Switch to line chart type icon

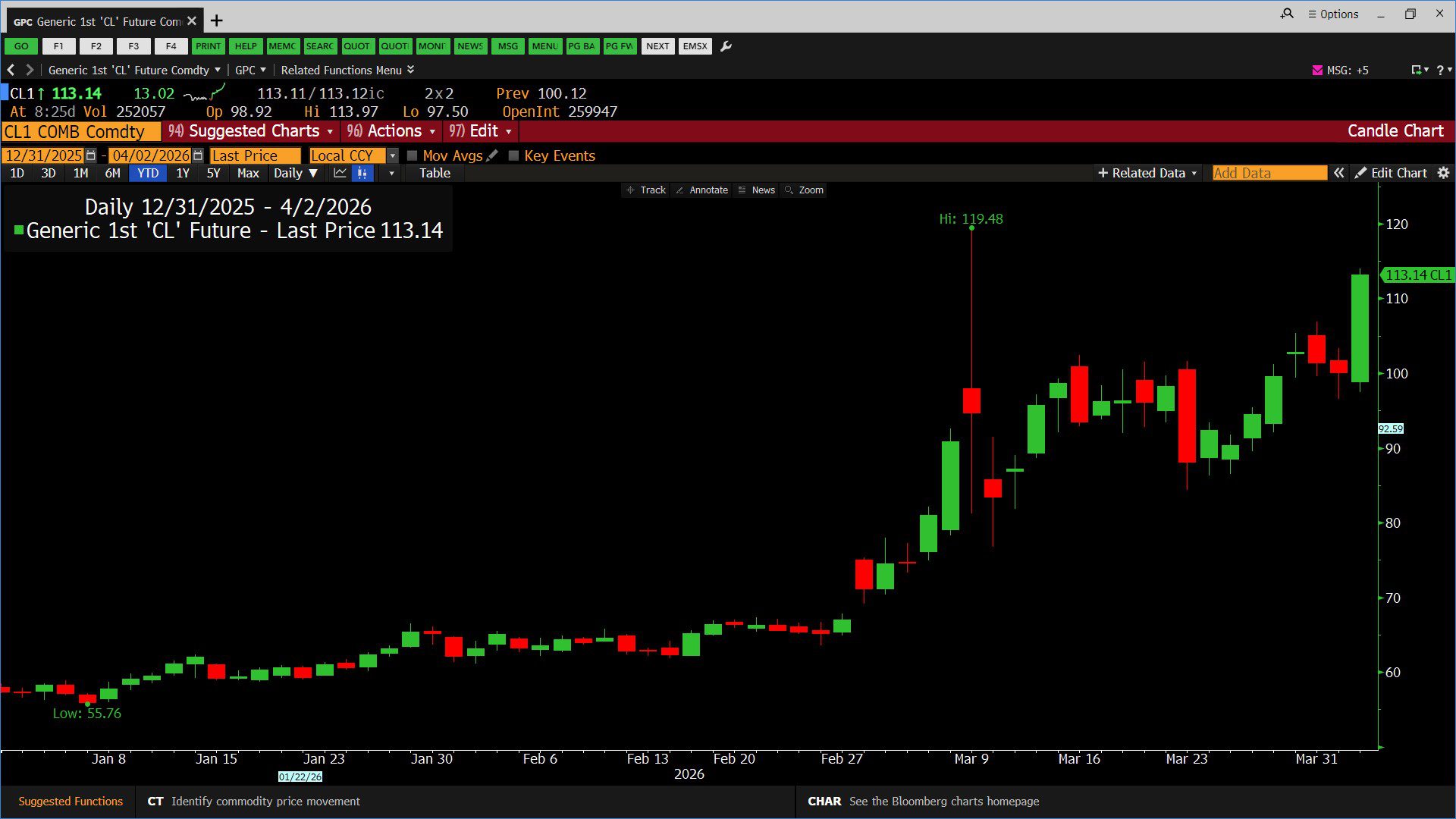coord(340,173)
